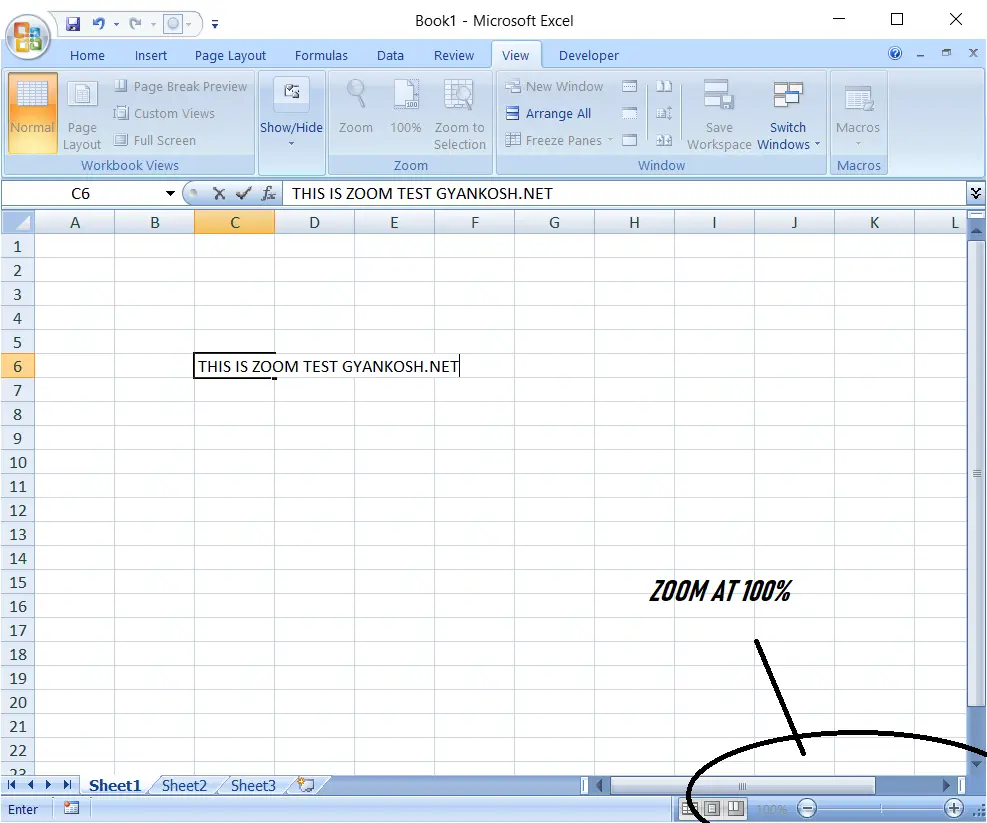Screen dimensions: 987x823
Task: Open the Undo history dropdown arrow
Action: coord(116,25)
